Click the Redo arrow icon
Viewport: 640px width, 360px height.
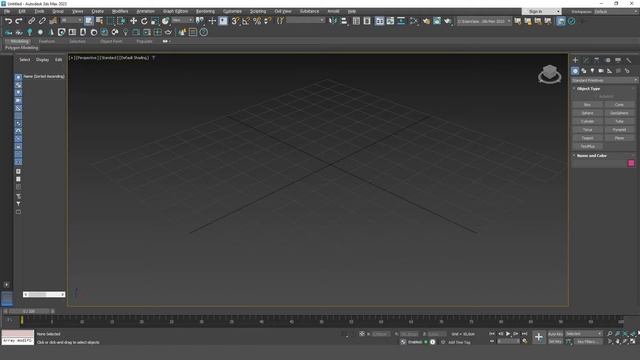[19, 21]
